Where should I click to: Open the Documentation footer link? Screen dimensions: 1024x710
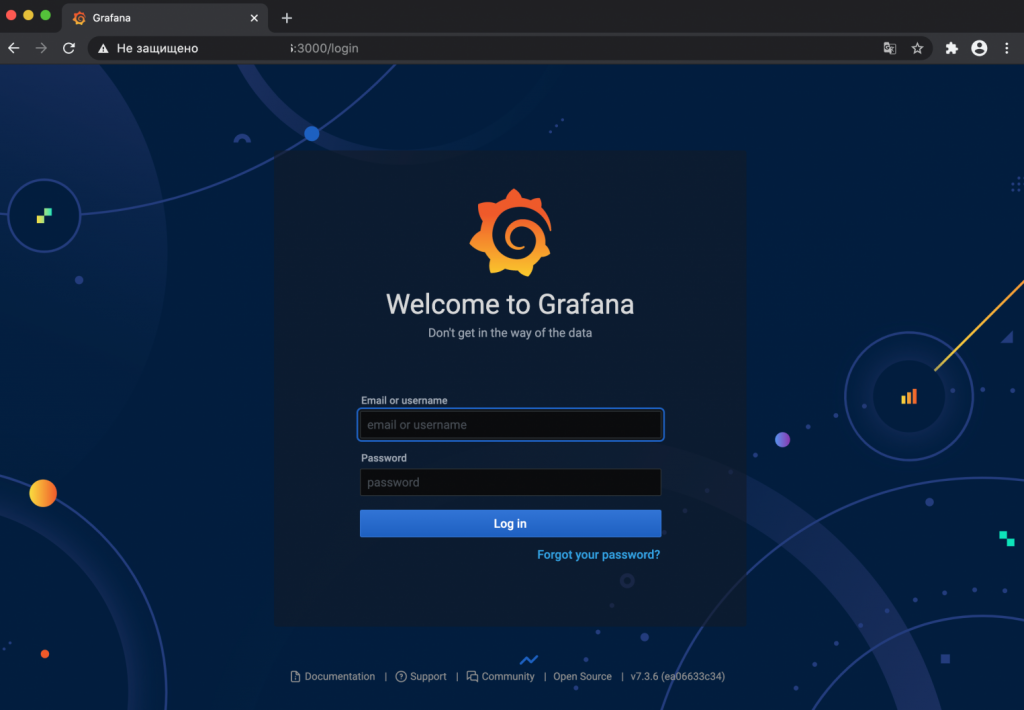tap(339, 677)
